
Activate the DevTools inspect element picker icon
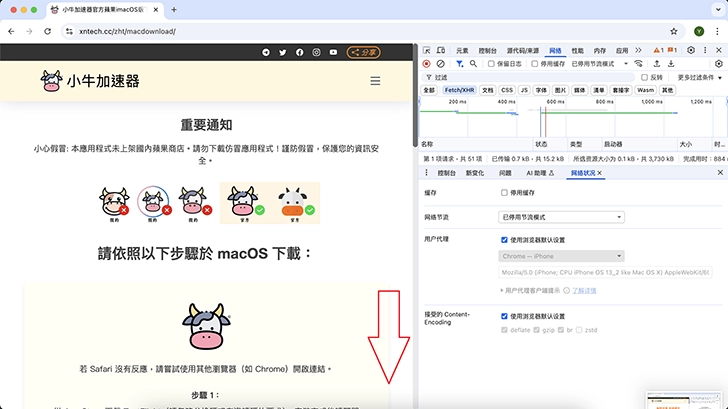coord(427,50)
